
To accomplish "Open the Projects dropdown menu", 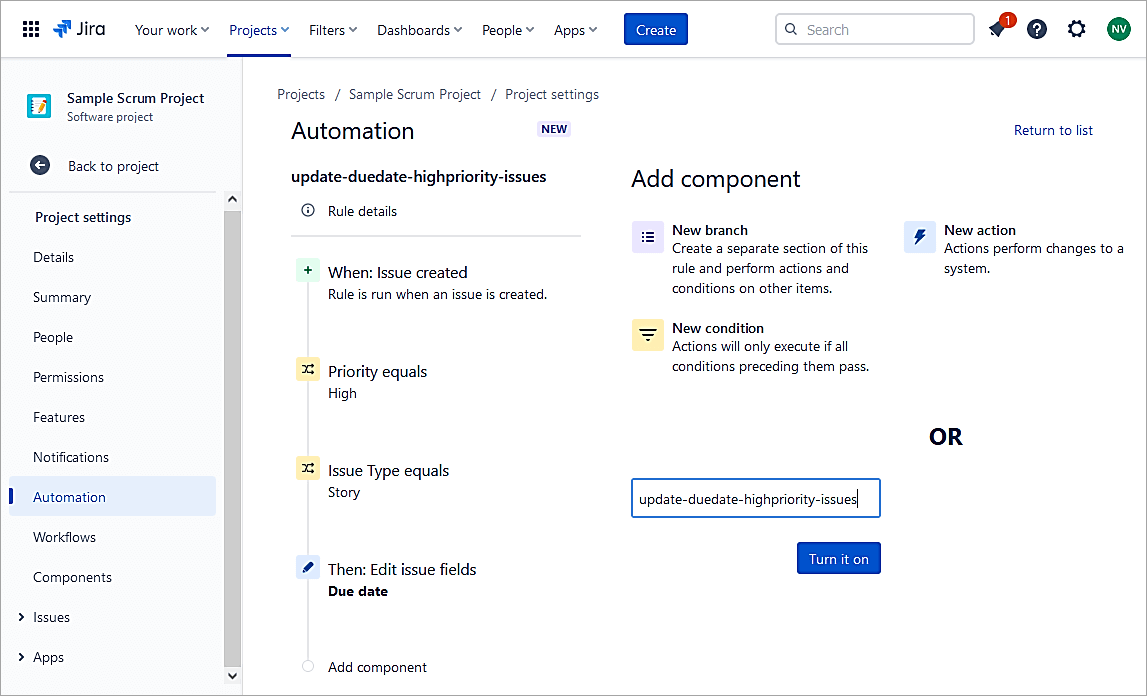I will [x=259, y=30].
